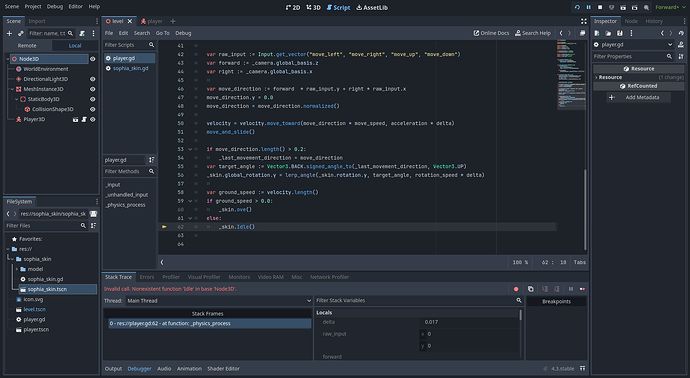
Task: Copy the debugger error with copy icon
Action: click(x=531, y=289)
